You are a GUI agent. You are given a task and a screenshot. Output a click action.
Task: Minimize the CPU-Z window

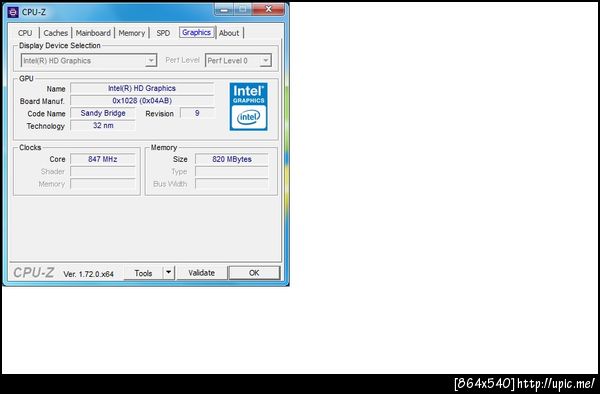(x=224, y=9)
